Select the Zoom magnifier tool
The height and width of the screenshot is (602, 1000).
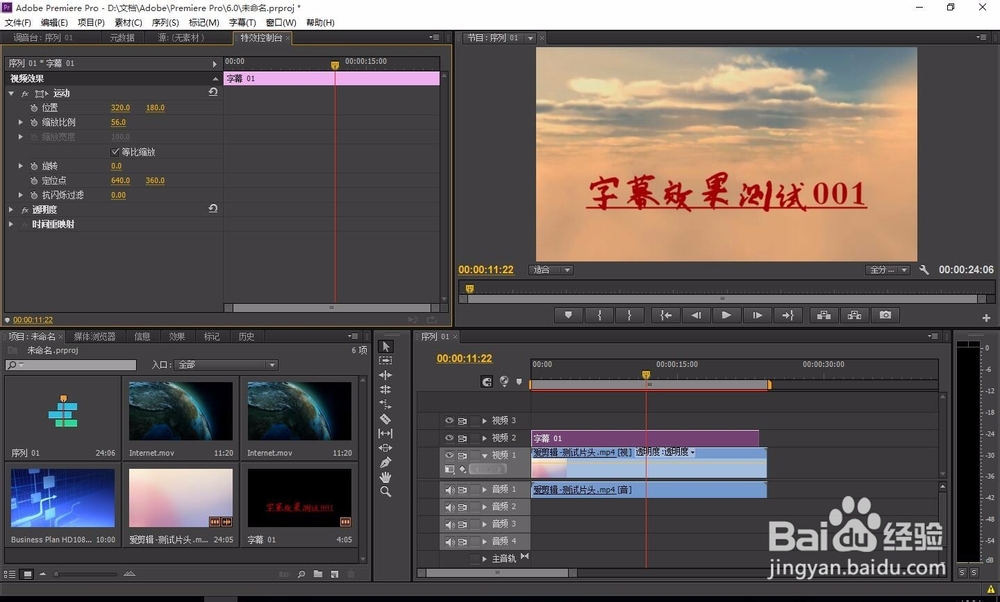385,492
